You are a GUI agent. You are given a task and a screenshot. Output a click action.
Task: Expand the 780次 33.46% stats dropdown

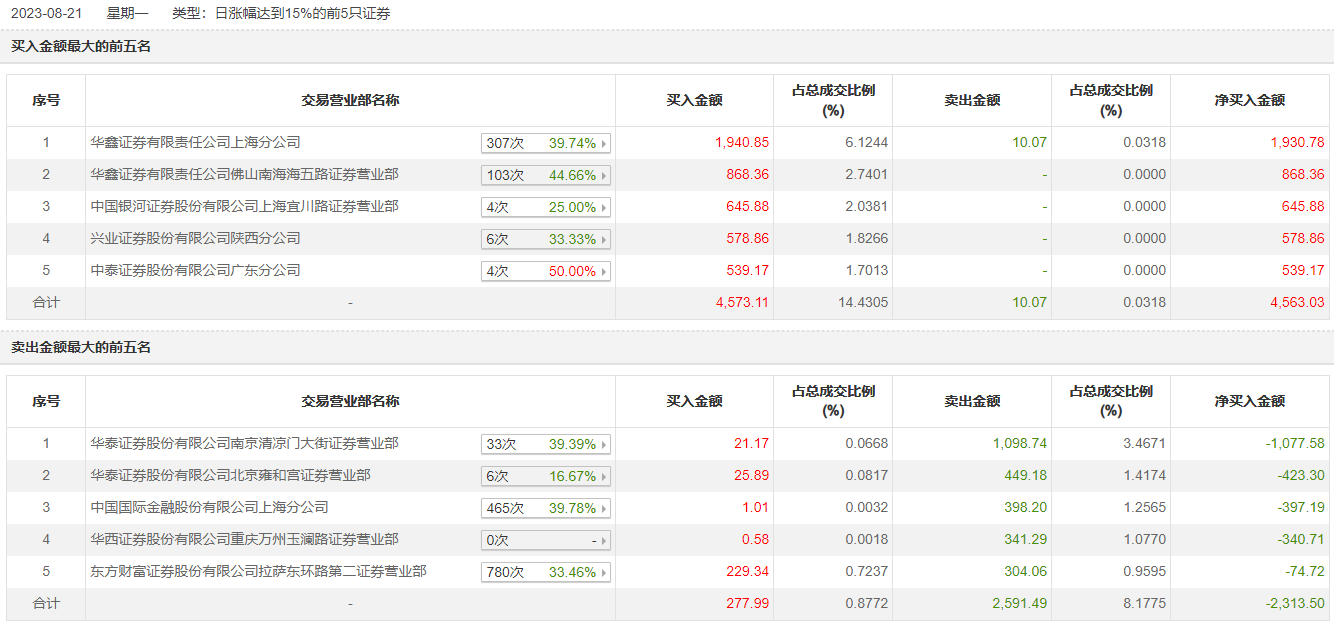(x=546, y=572)
